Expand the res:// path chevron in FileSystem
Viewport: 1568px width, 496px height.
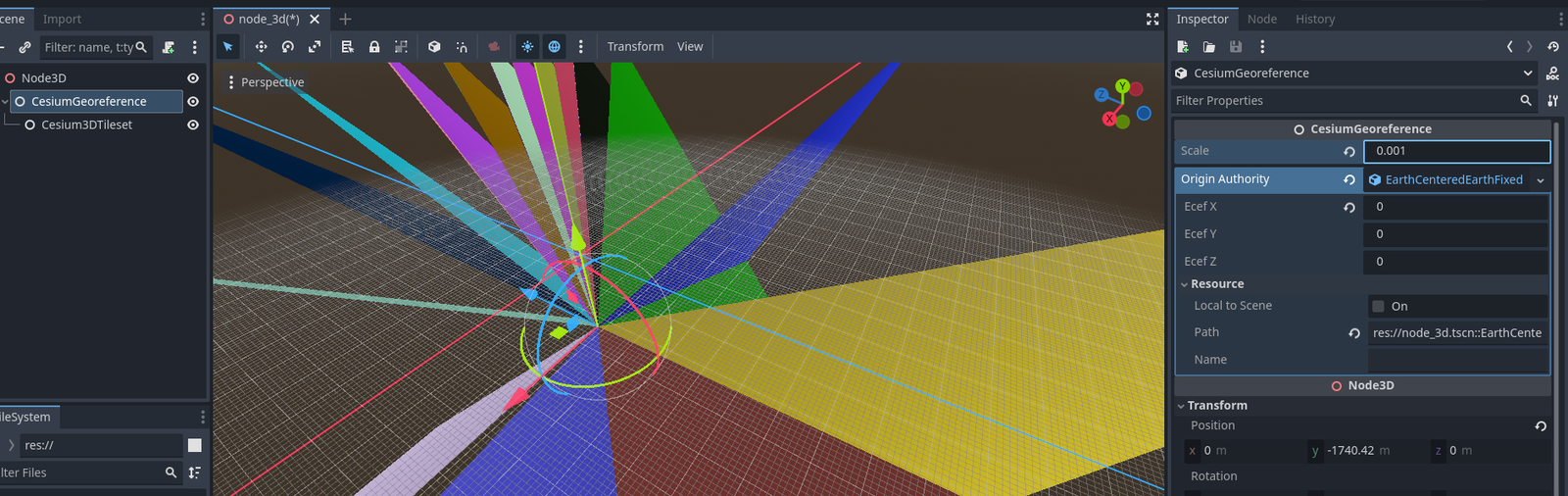pos(12,445)
